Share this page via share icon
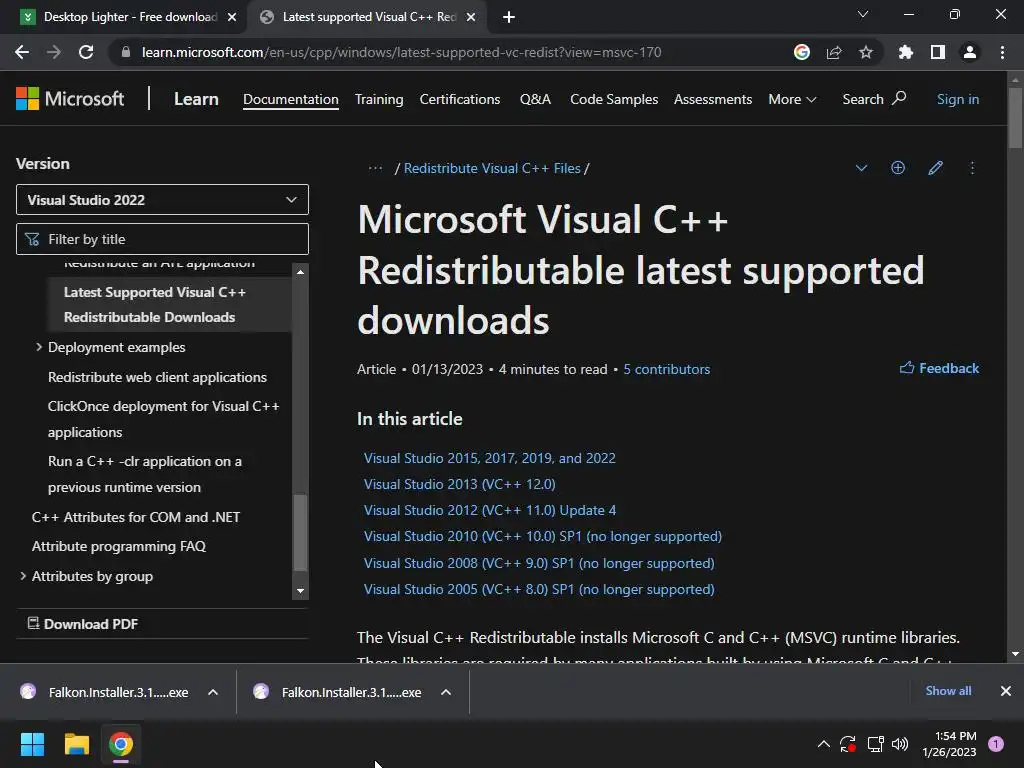1024x768 pixels. click(834, 52)
